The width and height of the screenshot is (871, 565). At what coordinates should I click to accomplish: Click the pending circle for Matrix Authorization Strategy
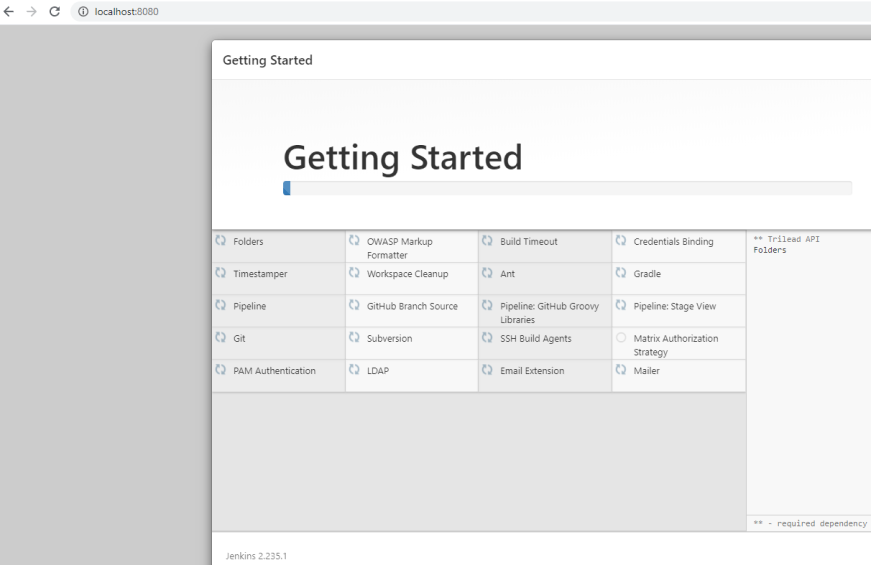click(x=621, y=338)
